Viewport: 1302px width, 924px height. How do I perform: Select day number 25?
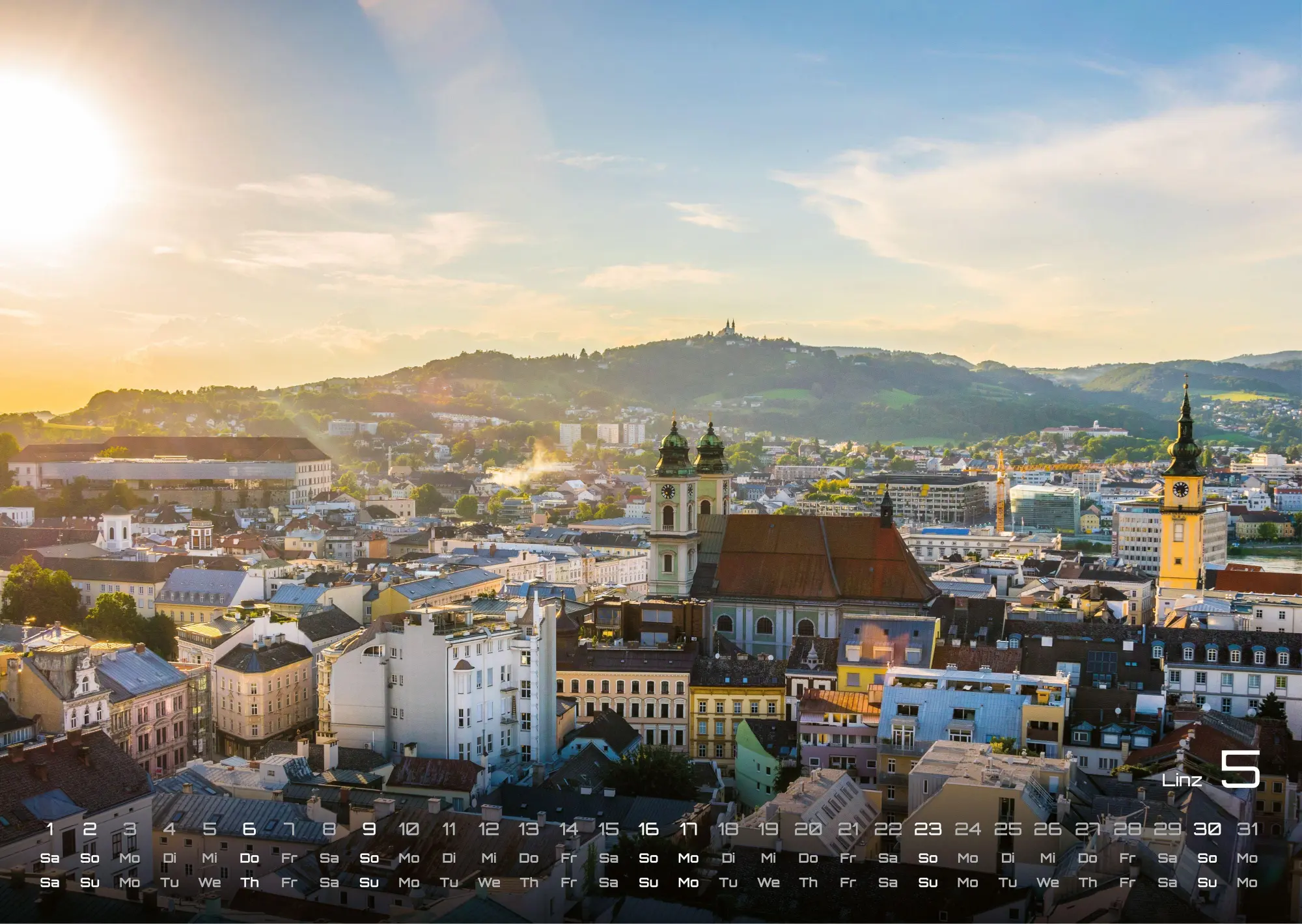pyautogui.click(x=1008, y=829)
